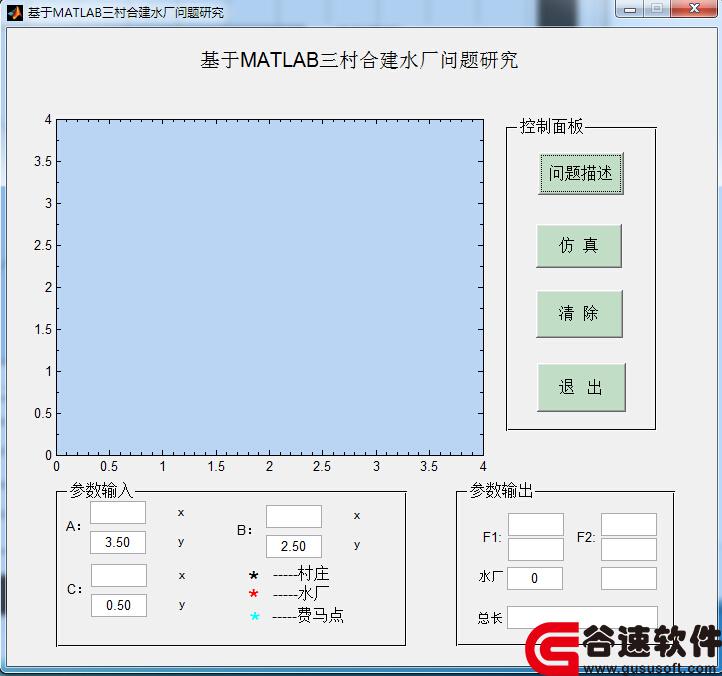Click the B x coordinate input field
The width and height of the screenshot is (722, 676).
pos(294,516)
